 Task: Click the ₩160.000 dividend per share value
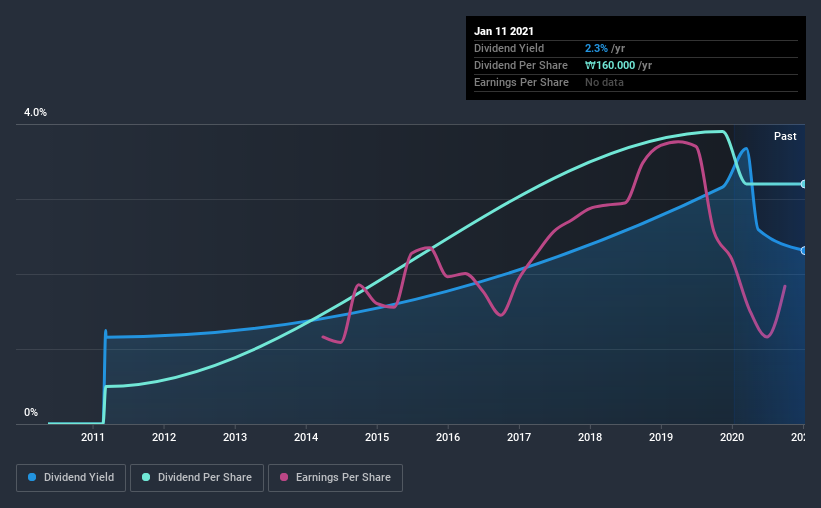tap(610, 65)
